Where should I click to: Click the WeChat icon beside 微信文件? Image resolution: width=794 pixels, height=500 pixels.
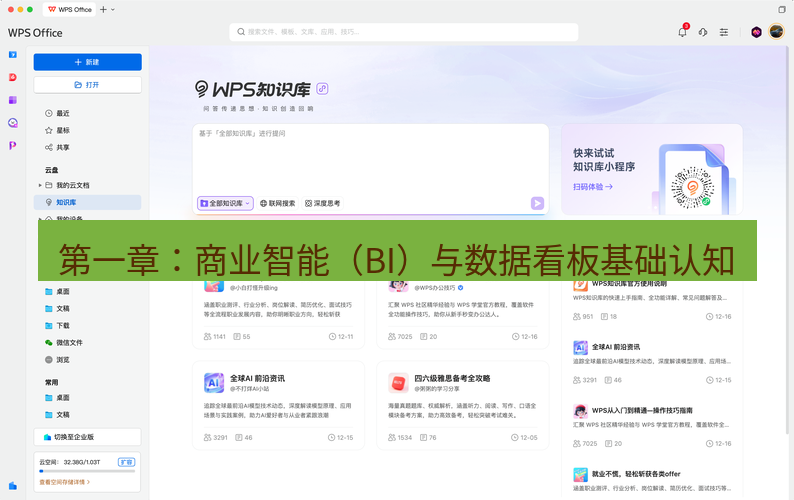click(49, 342)
